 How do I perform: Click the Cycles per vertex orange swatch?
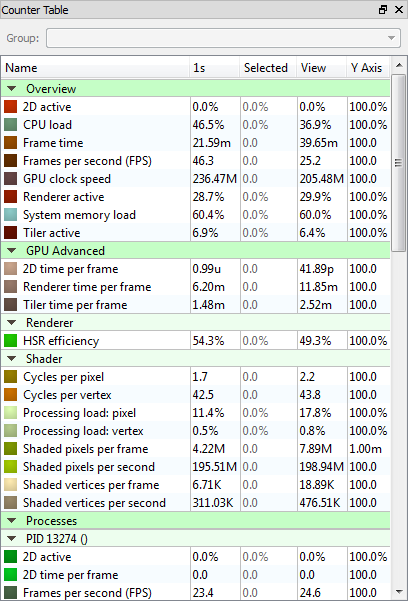point(10,394)
